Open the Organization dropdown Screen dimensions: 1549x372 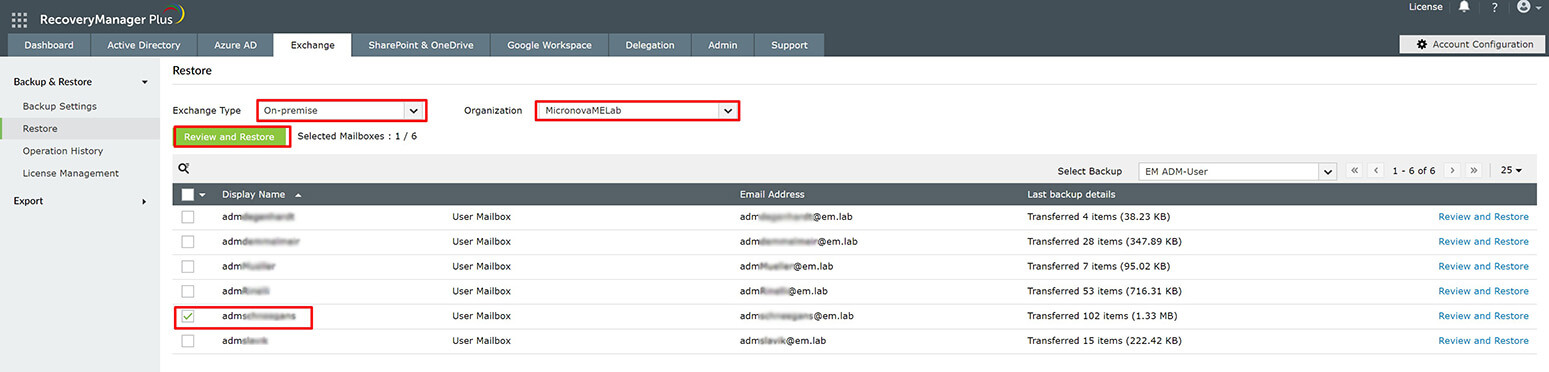[638, 110]
